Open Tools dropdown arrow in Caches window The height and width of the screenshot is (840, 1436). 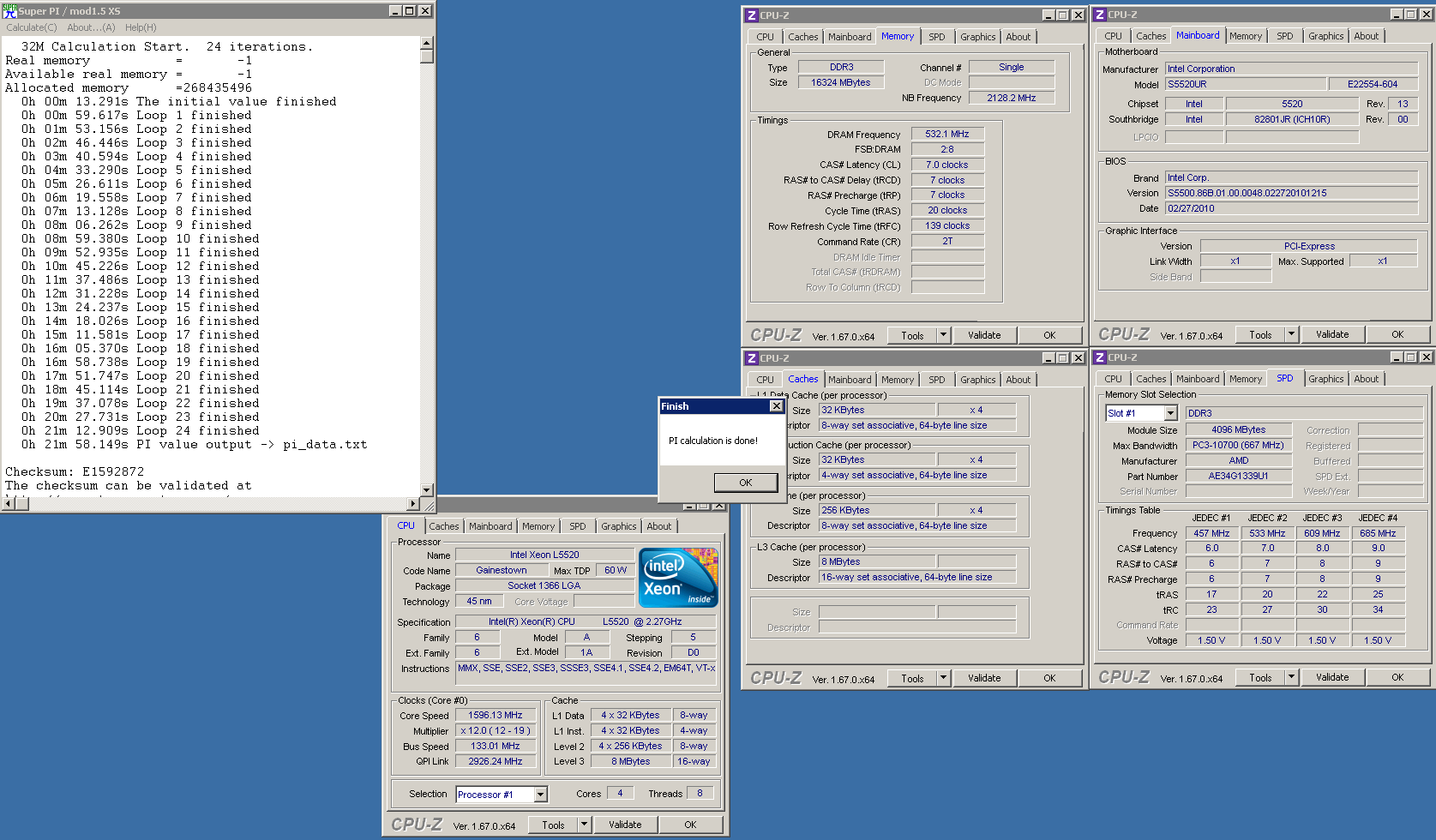click(x=943, y=678)
